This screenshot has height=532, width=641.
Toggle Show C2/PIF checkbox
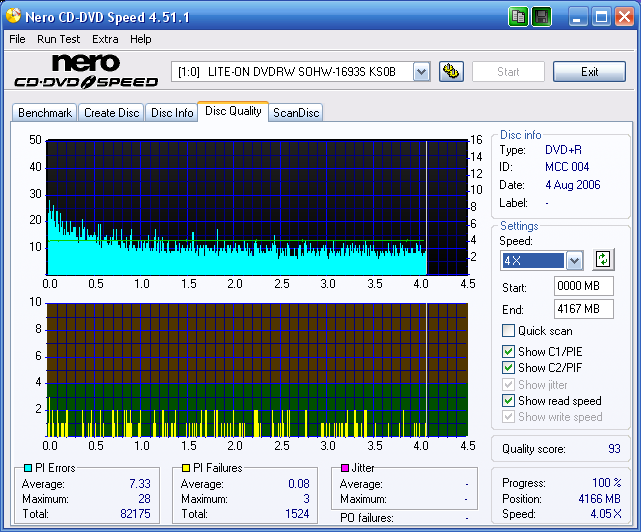click(508, 367)
